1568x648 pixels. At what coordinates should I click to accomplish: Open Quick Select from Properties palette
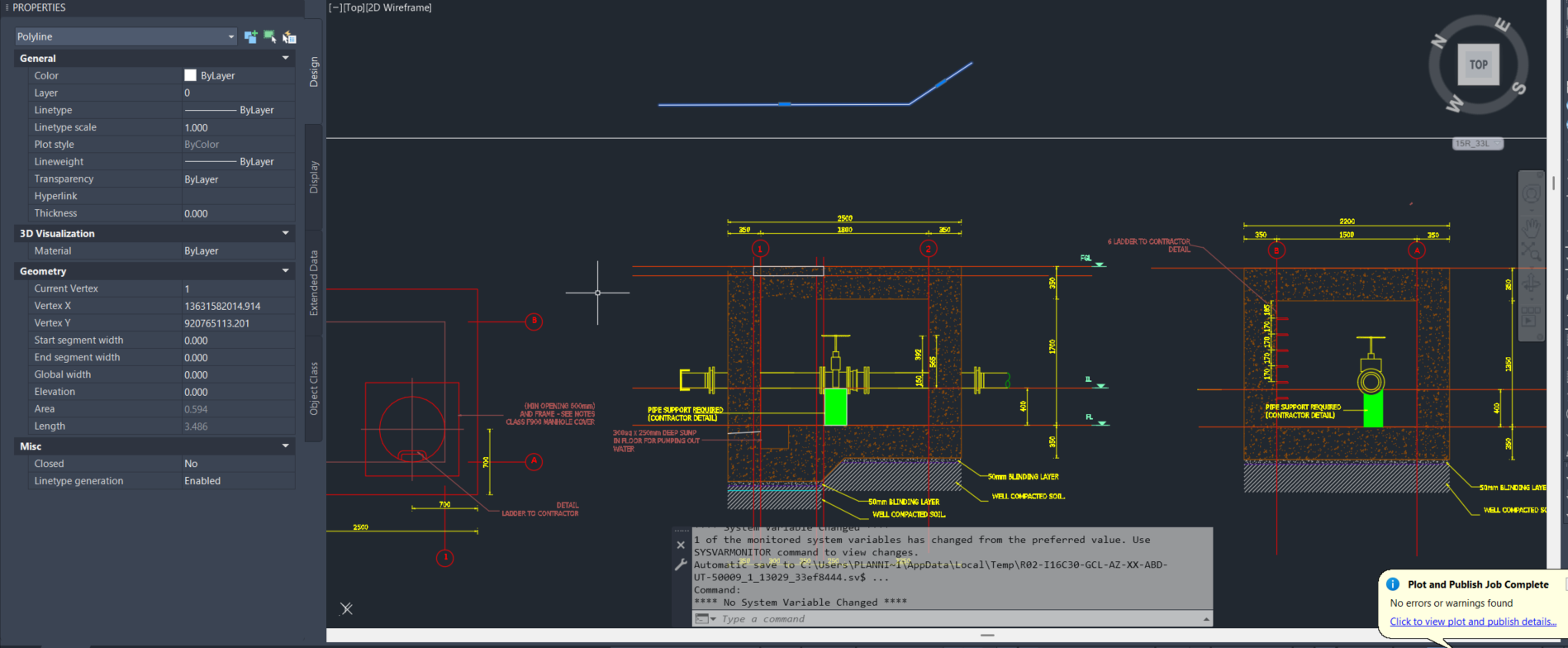click(289, 36)
